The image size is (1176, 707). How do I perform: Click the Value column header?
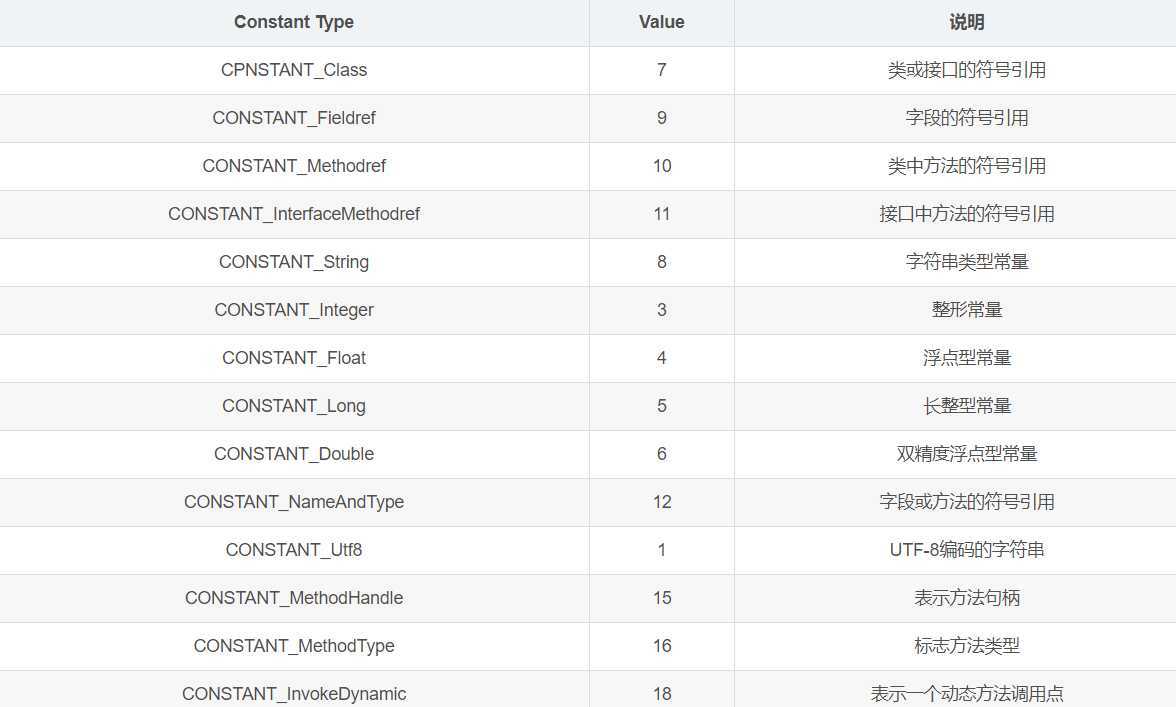coord(661,22)
